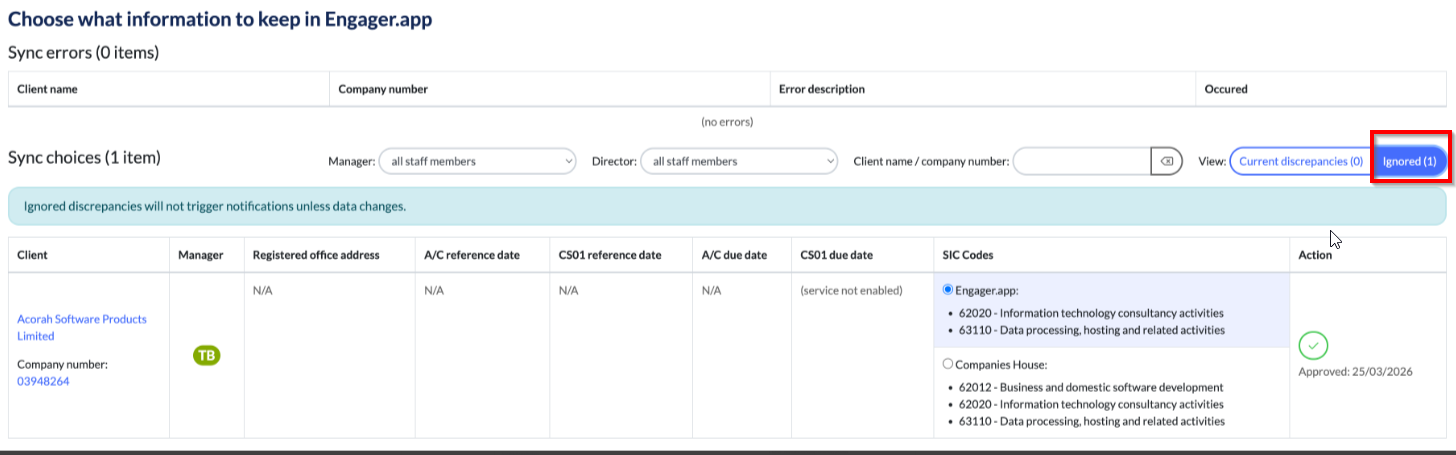Click the Error description column header
The width and height of the screenshot is (1456, 455).
(822, 89)
